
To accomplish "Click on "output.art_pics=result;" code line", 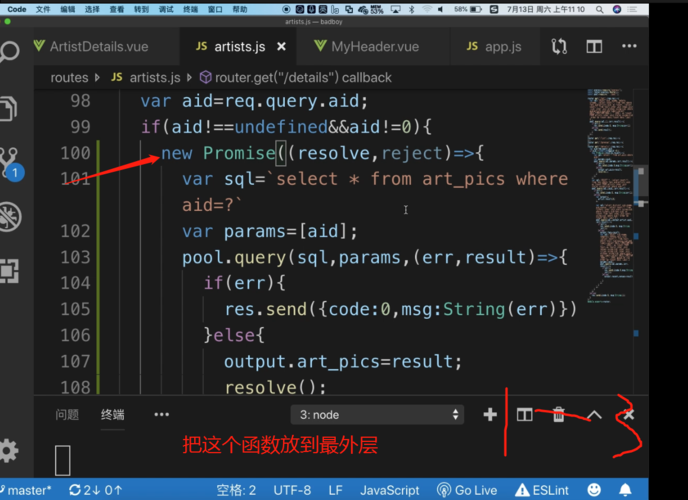I will (x=343, y=361).
